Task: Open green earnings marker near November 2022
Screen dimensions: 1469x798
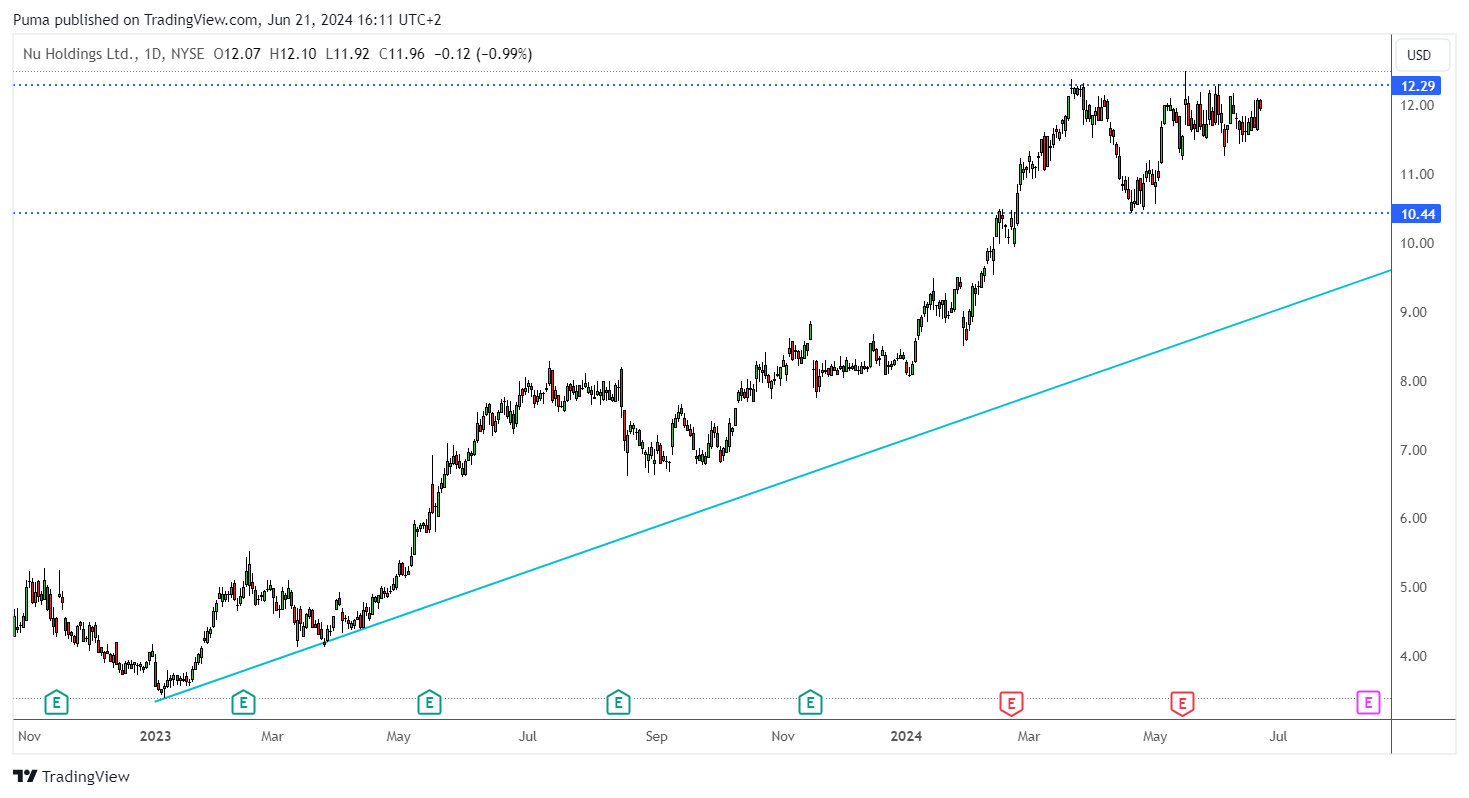Action: click(x=57, y=703)
